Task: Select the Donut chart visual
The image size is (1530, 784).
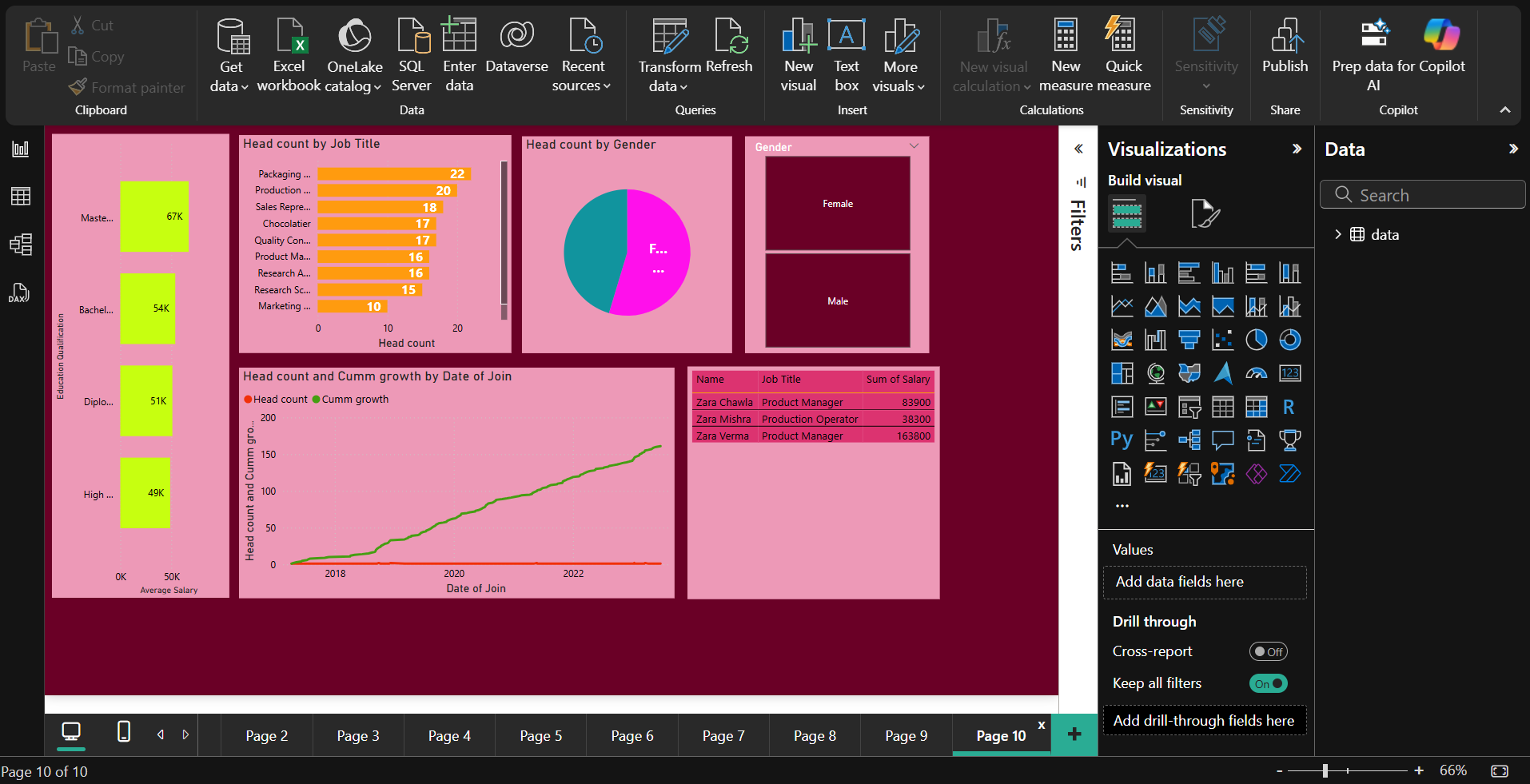Action: click(1289, 340)
